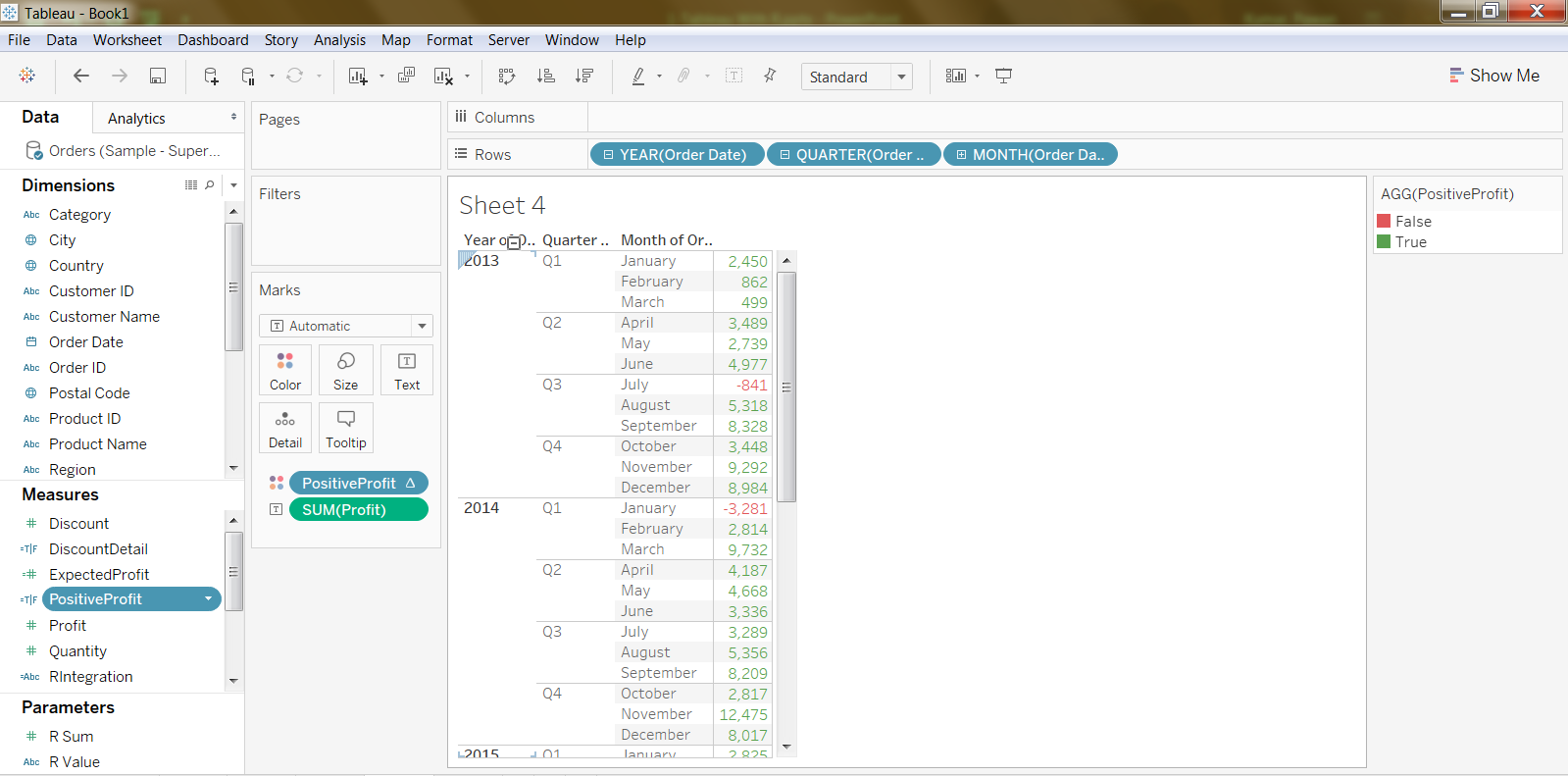Pause auto updates icon
The height and width of the screenshot is (776, 1568).
(249, 76)
